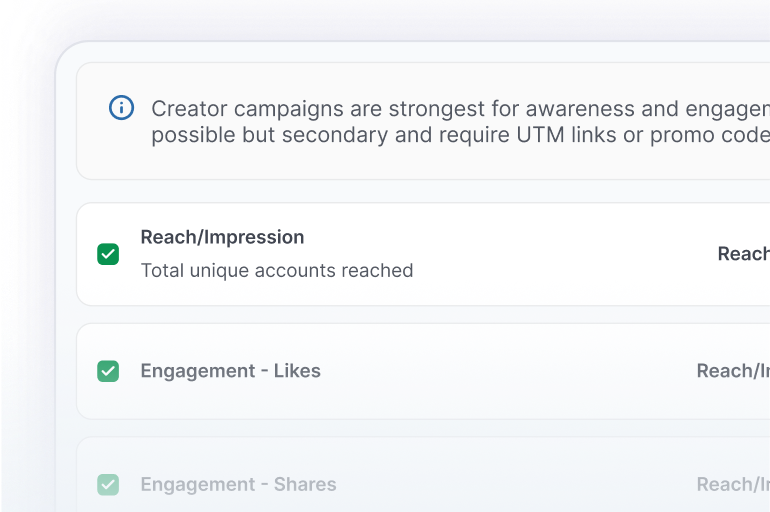This screenshot has height=512, width=770.
Task: Uncheck the Reach/Impression checkbox
Action: pos(108,254)
